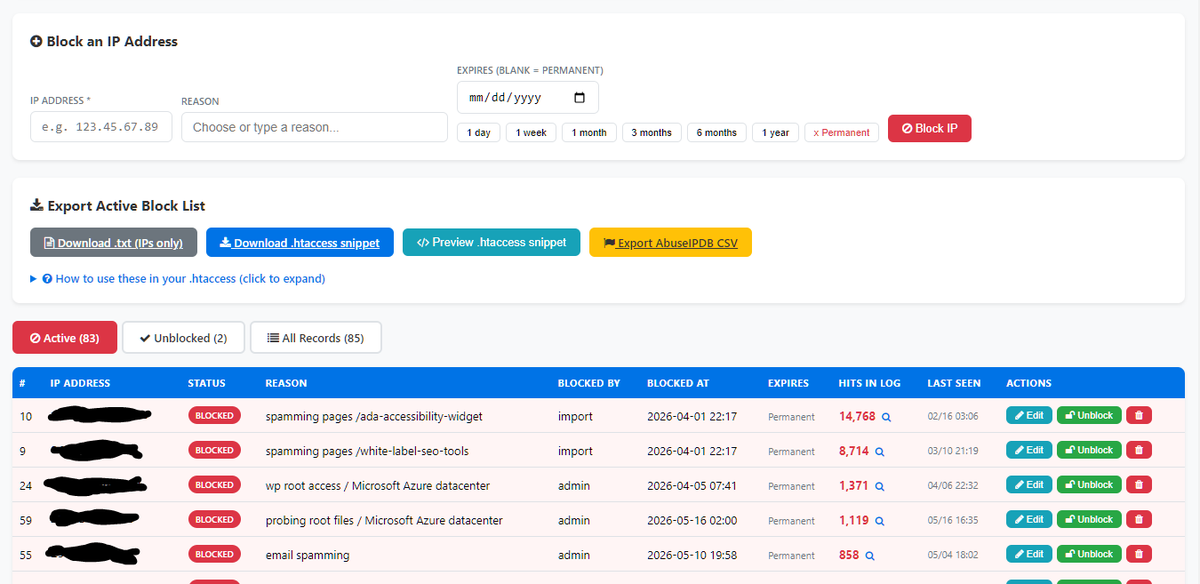The width and height of the screenshot is (1200, 584).
Task: Click the LAST SEEN column header
Action: coord(954,383)
